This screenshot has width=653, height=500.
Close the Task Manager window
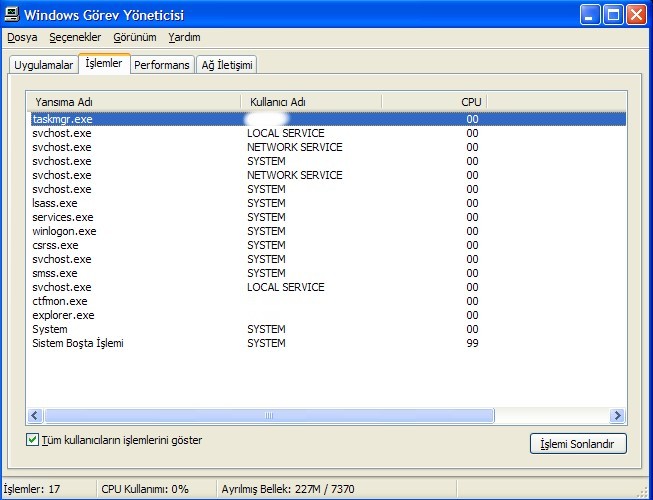click(x=637, y=15)
